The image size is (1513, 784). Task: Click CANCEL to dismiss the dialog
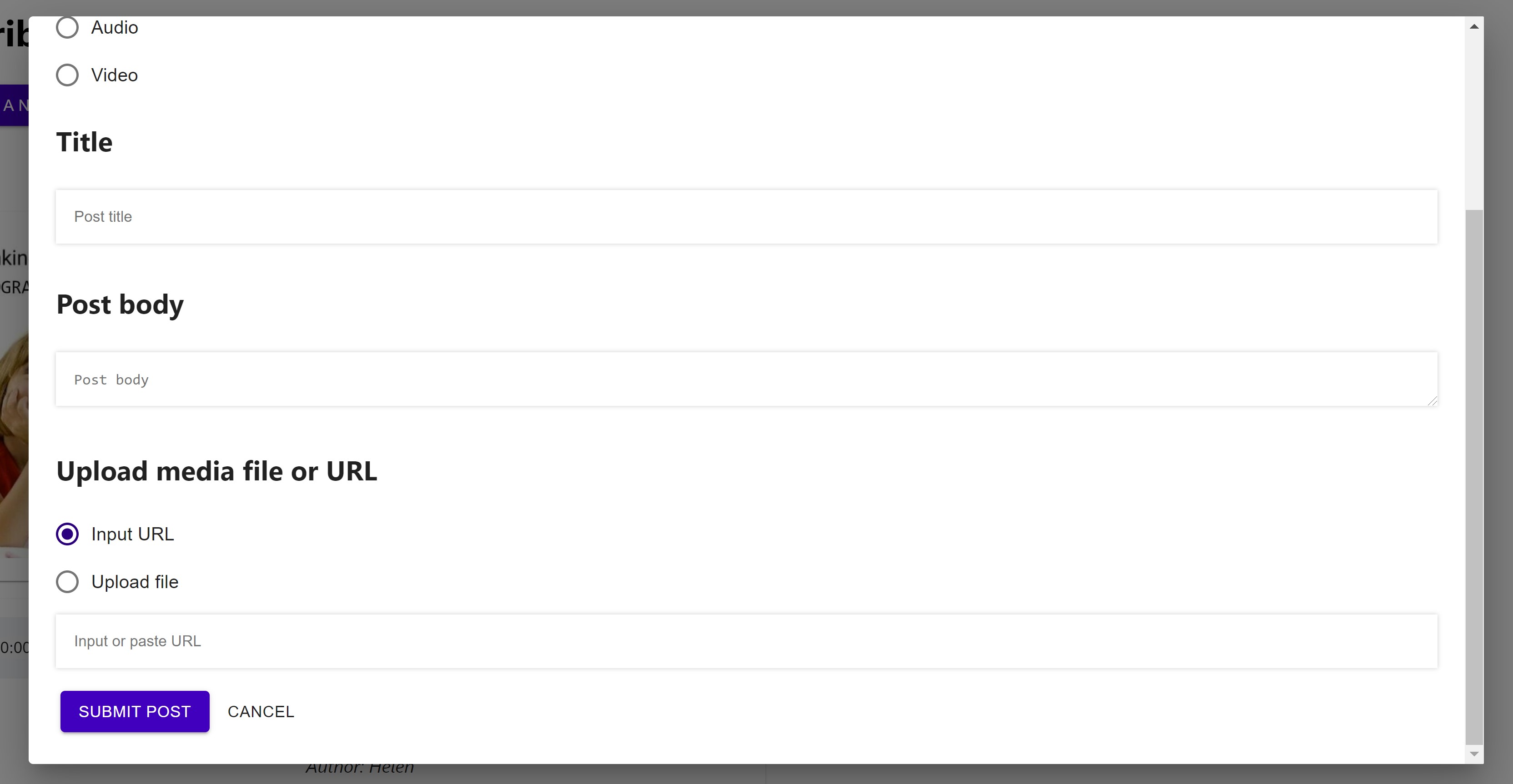pos(261,711)
